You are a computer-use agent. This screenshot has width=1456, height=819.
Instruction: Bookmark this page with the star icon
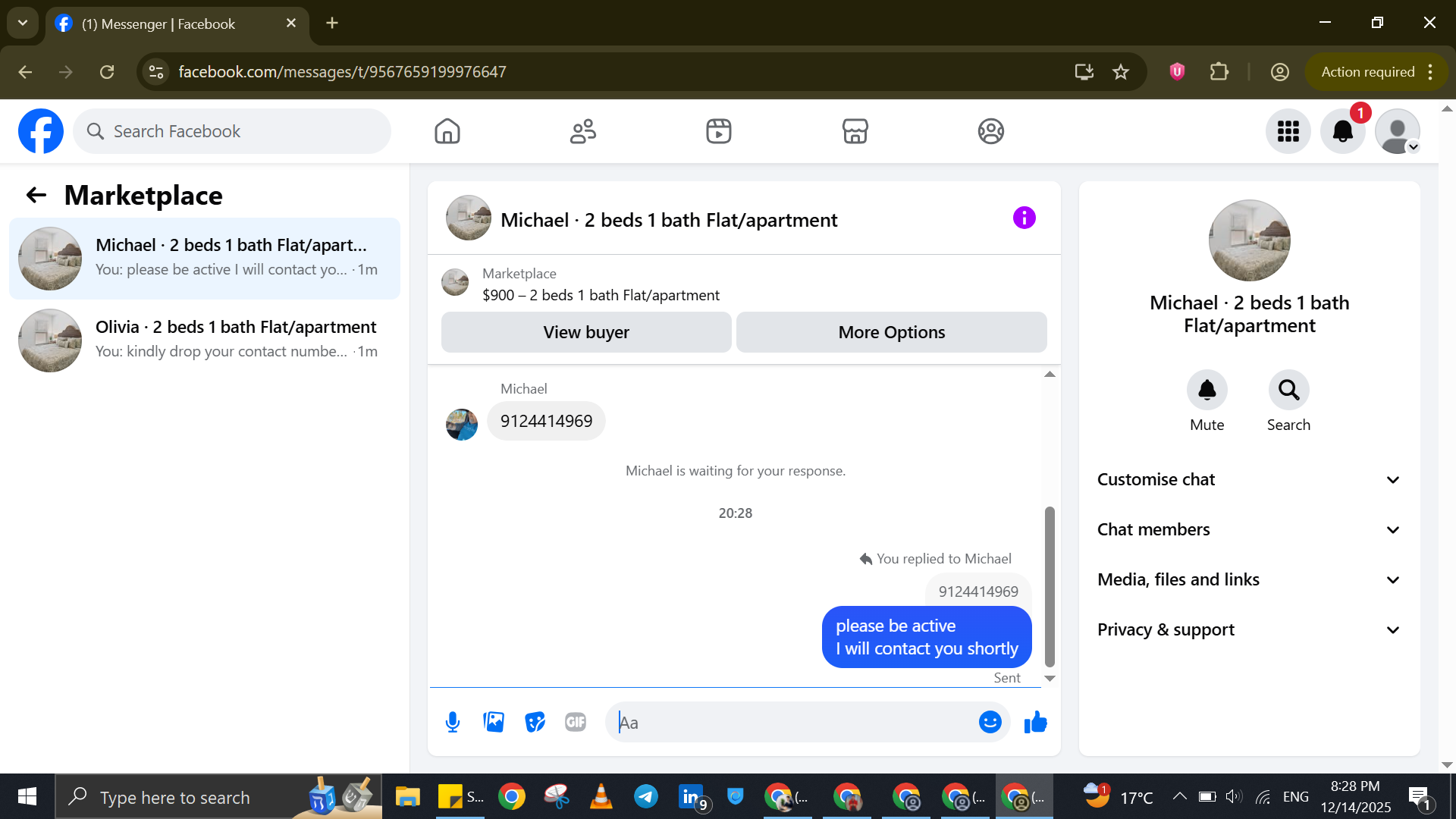(x=1120, y=72)
